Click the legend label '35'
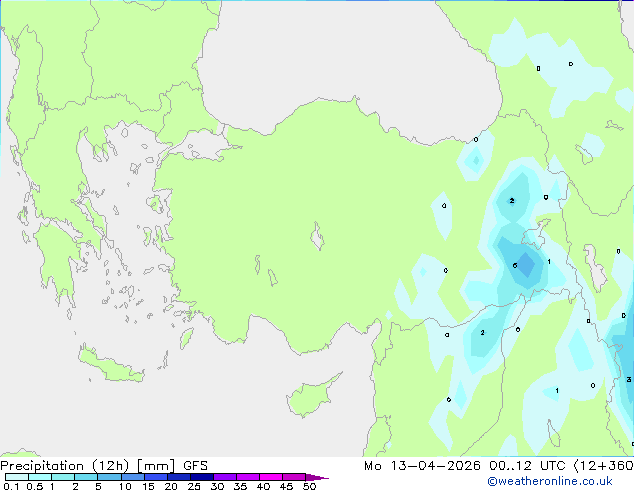The image size is (634, 490). pos(240,486)
